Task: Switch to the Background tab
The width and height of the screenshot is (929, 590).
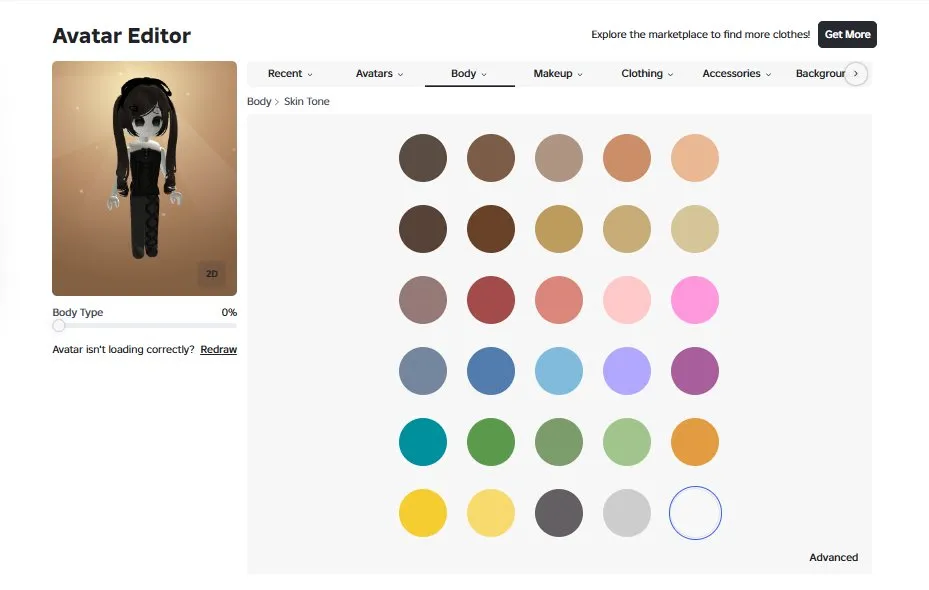Action: click(820, 73)
